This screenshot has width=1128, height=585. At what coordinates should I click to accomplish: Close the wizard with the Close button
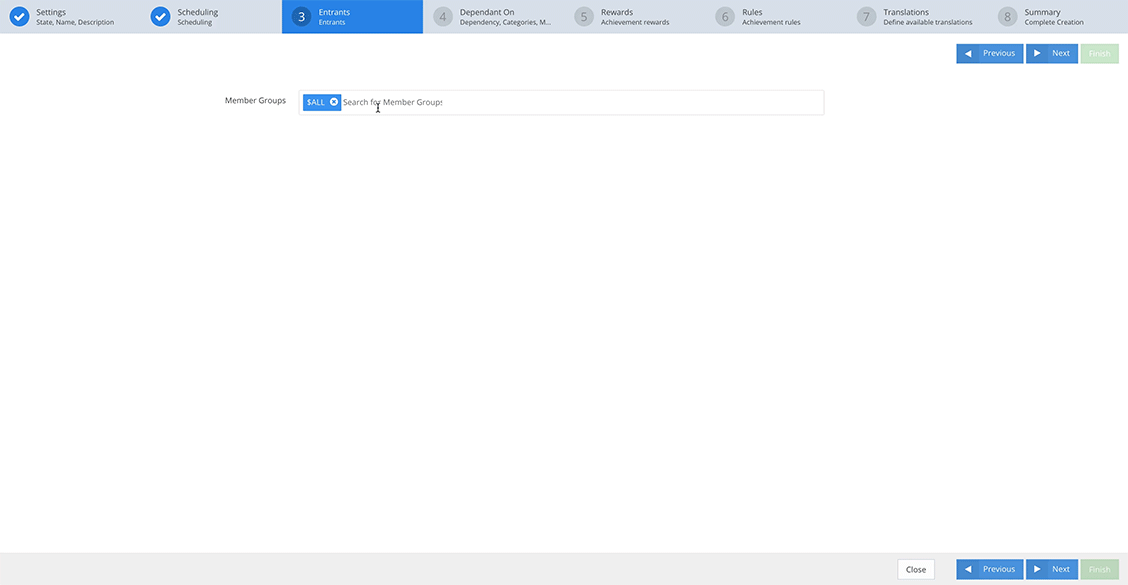pos(915,569)
